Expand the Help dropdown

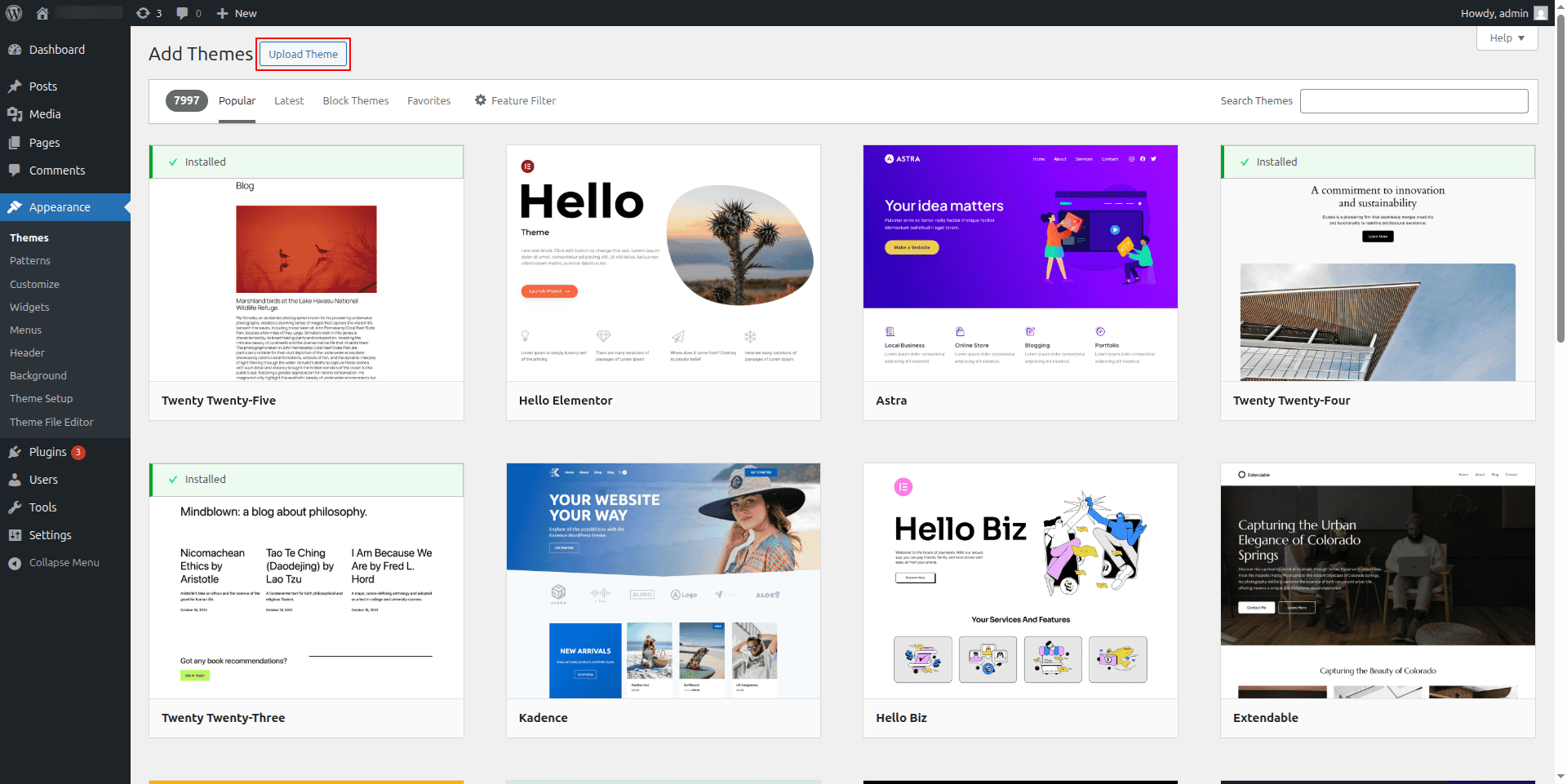(x=1507, y=38)
